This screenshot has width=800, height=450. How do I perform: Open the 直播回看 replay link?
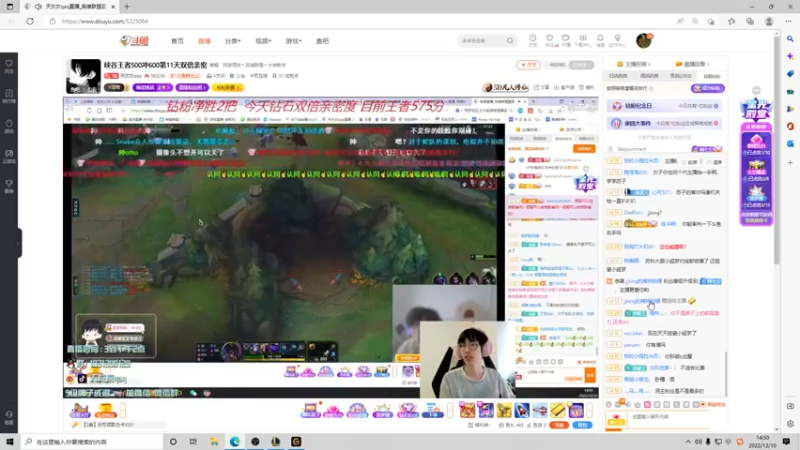[x=692, y=64]
